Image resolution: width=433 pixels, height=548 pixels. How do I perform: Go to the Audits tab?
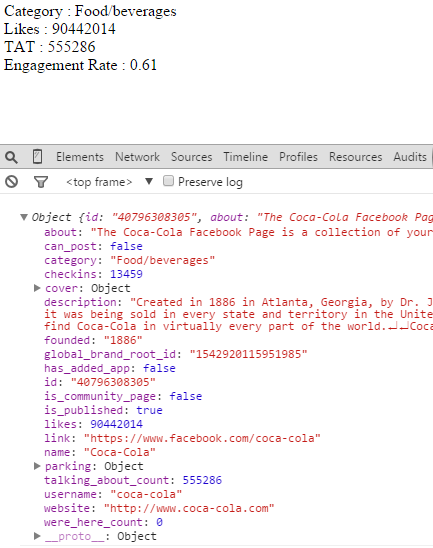tap(410, 157)
